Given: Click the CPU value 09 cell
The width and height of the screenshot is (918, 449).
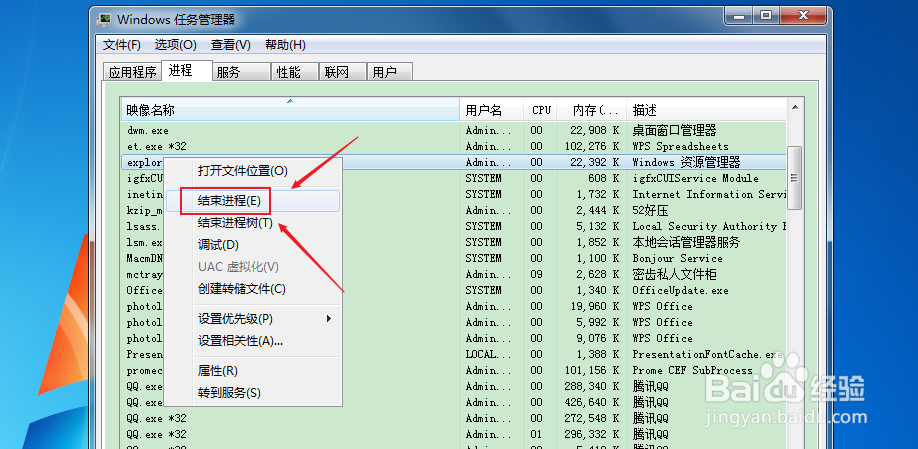Looking at the screenshot, I should pos(536,274).
